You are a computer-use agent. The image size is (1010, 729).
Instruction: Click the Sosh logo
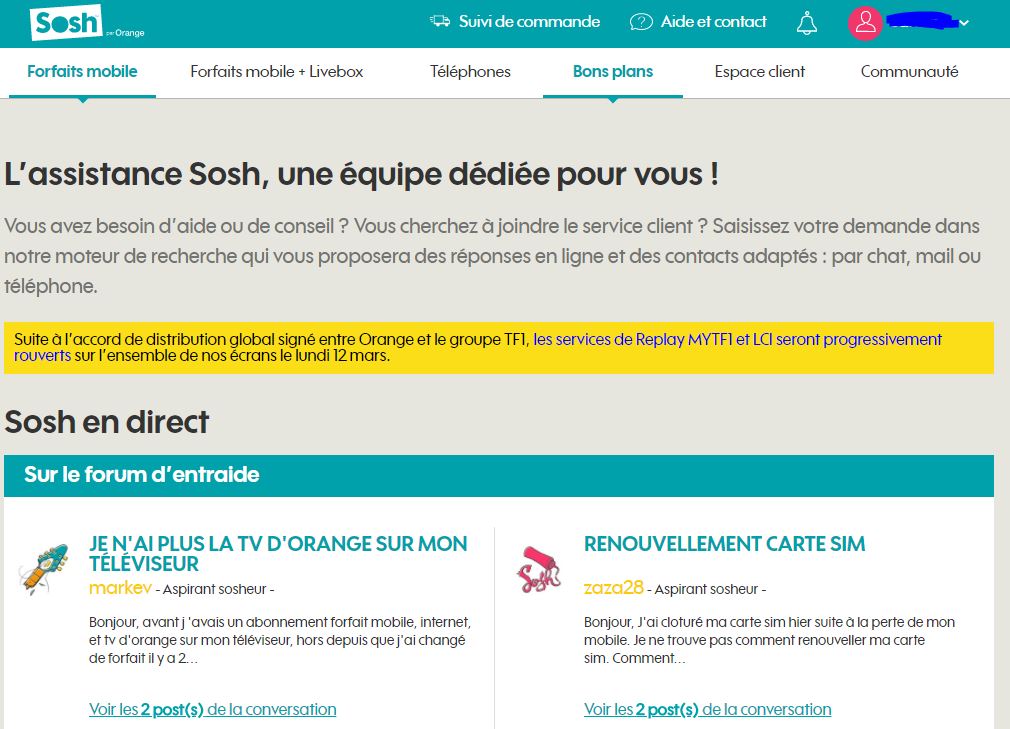pyautogui.click(x=66, y=23)
